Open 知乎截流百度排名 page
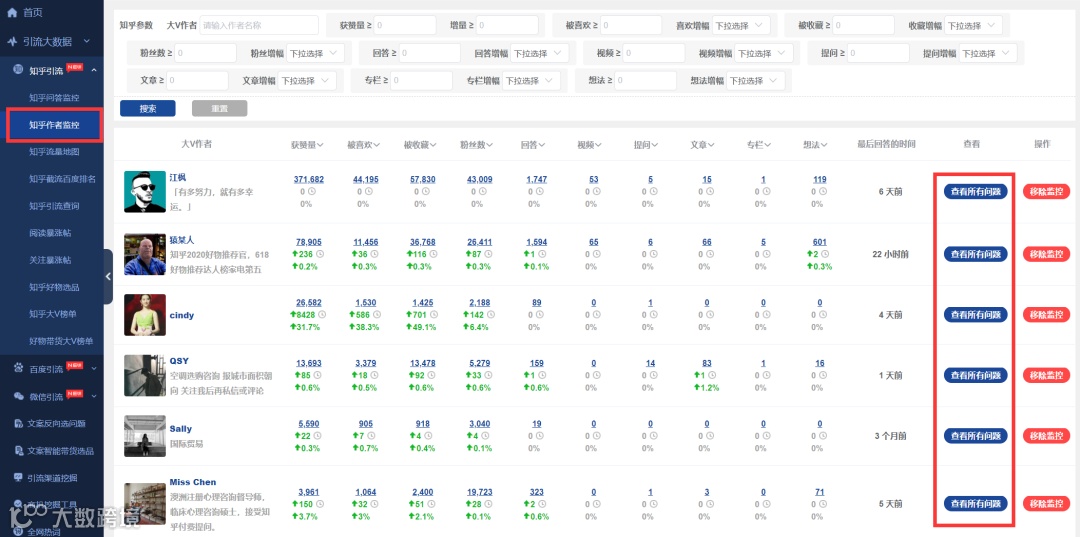Screen dimensions: 1080x537 click(62, 179)
